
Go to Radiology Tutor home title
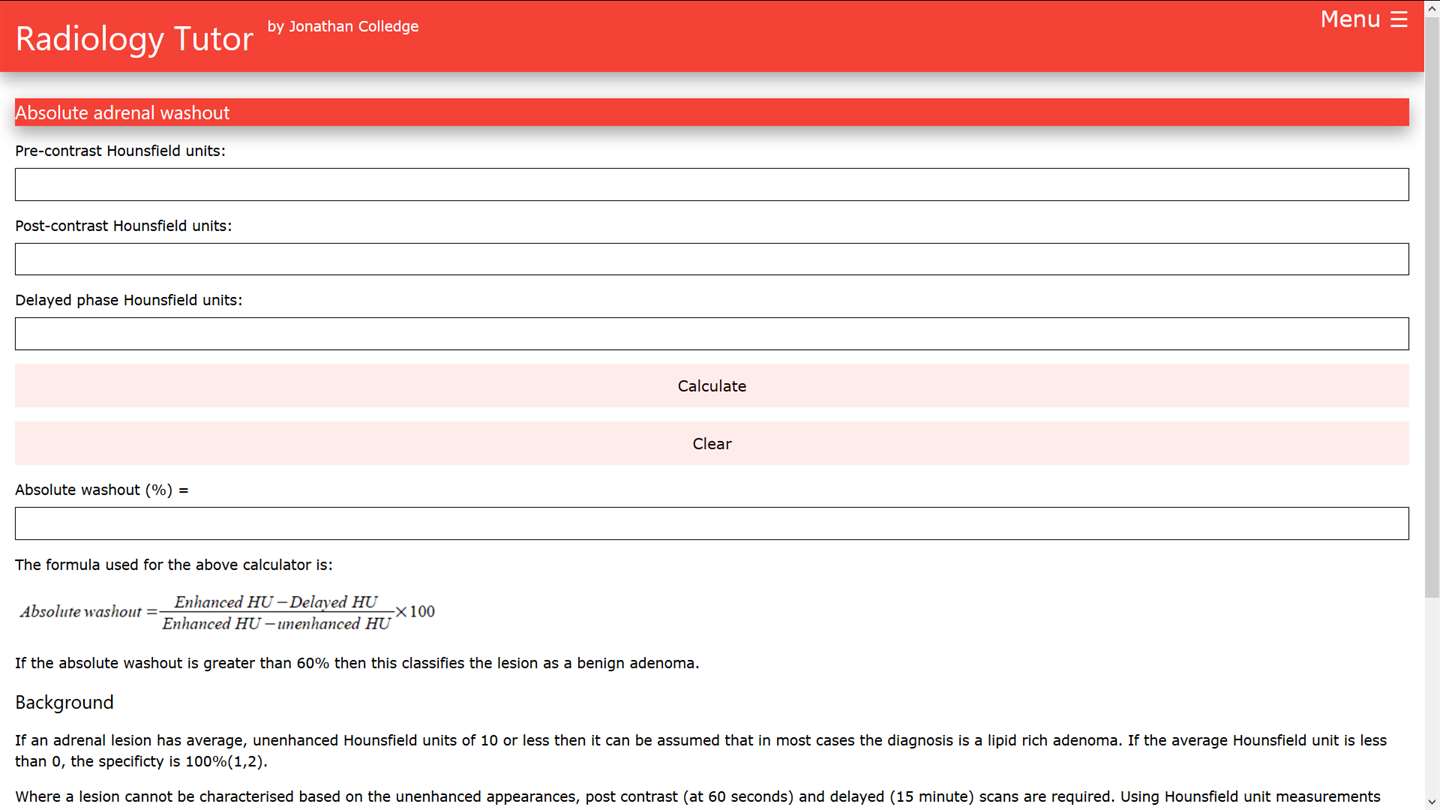pyautogui.click(x=134, y=38)
